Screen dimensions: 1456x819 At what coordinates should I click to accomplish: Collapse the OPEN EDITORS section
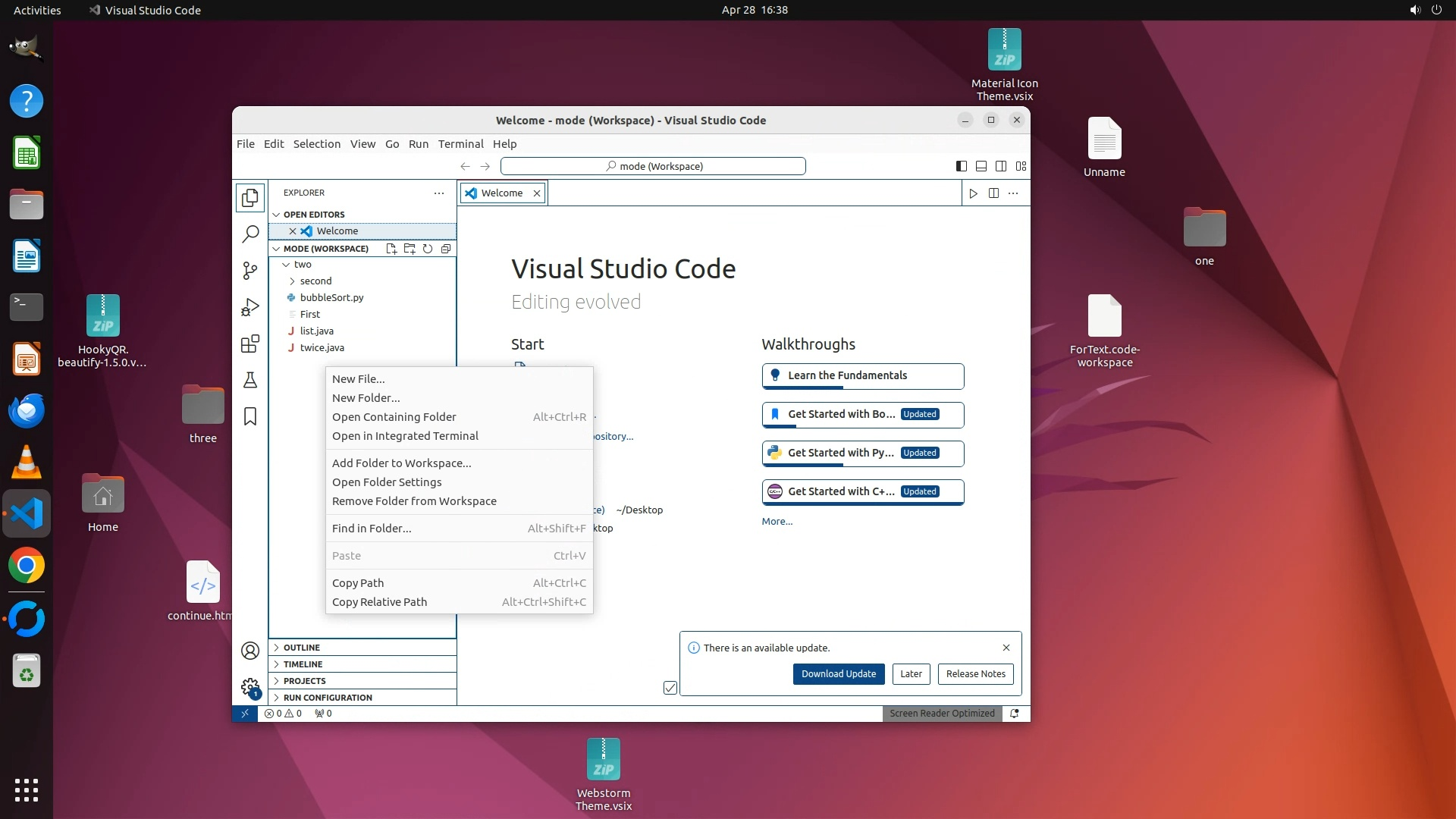(x=277, y=215)
